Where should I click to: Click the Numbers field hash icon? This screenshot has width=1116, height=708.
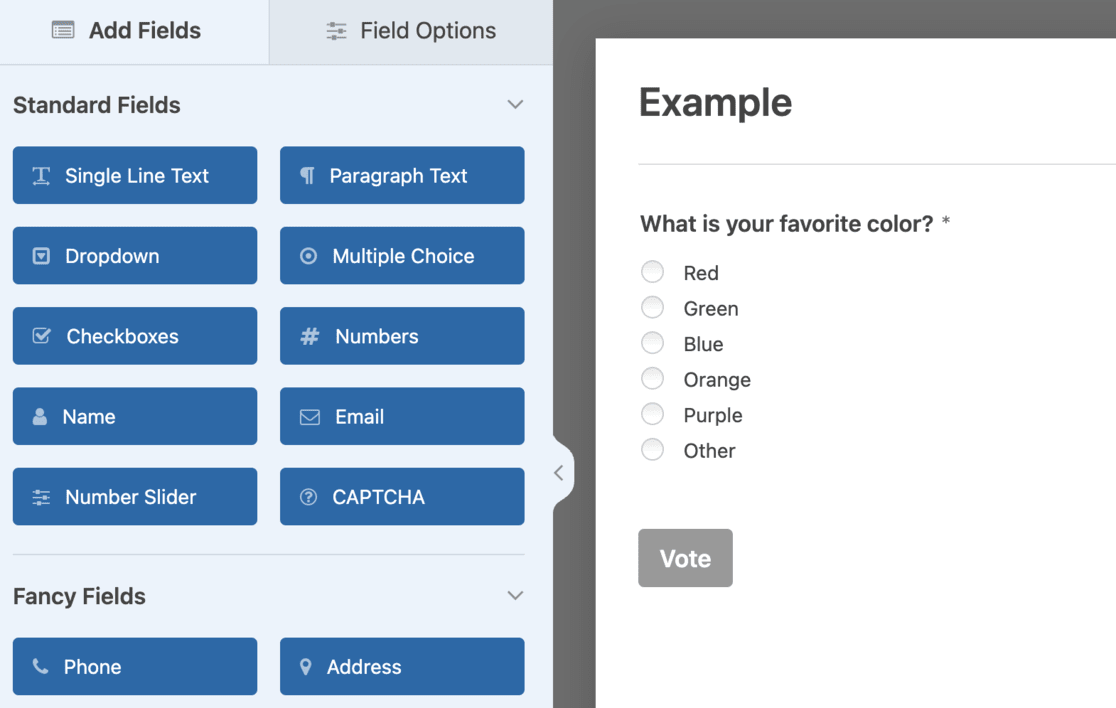pyautogui.click(x=309, y=336)
